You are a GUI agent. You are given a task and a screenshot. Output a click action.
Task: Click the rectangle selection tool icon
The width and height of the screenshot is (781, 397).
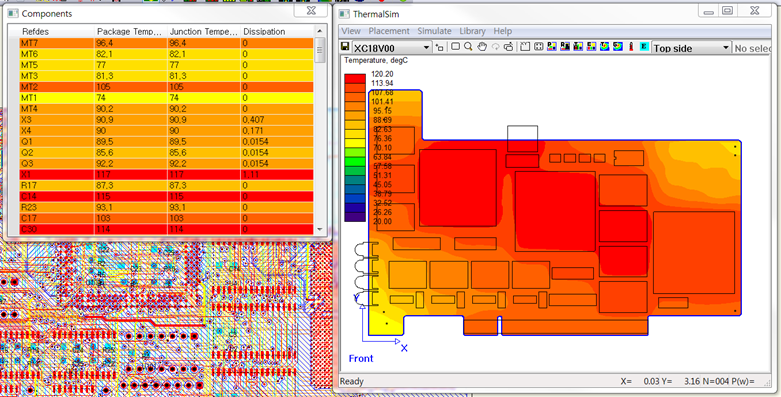coord(456,46)
